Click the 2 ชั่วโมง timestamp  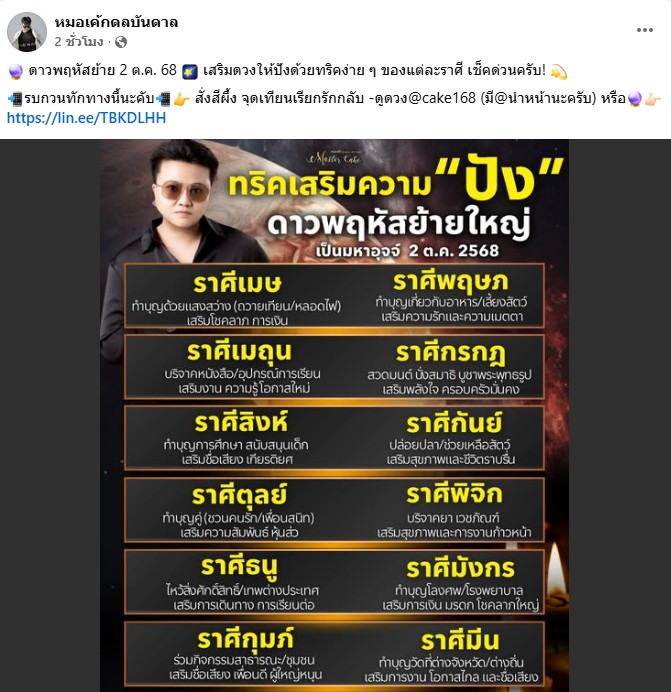79,42
